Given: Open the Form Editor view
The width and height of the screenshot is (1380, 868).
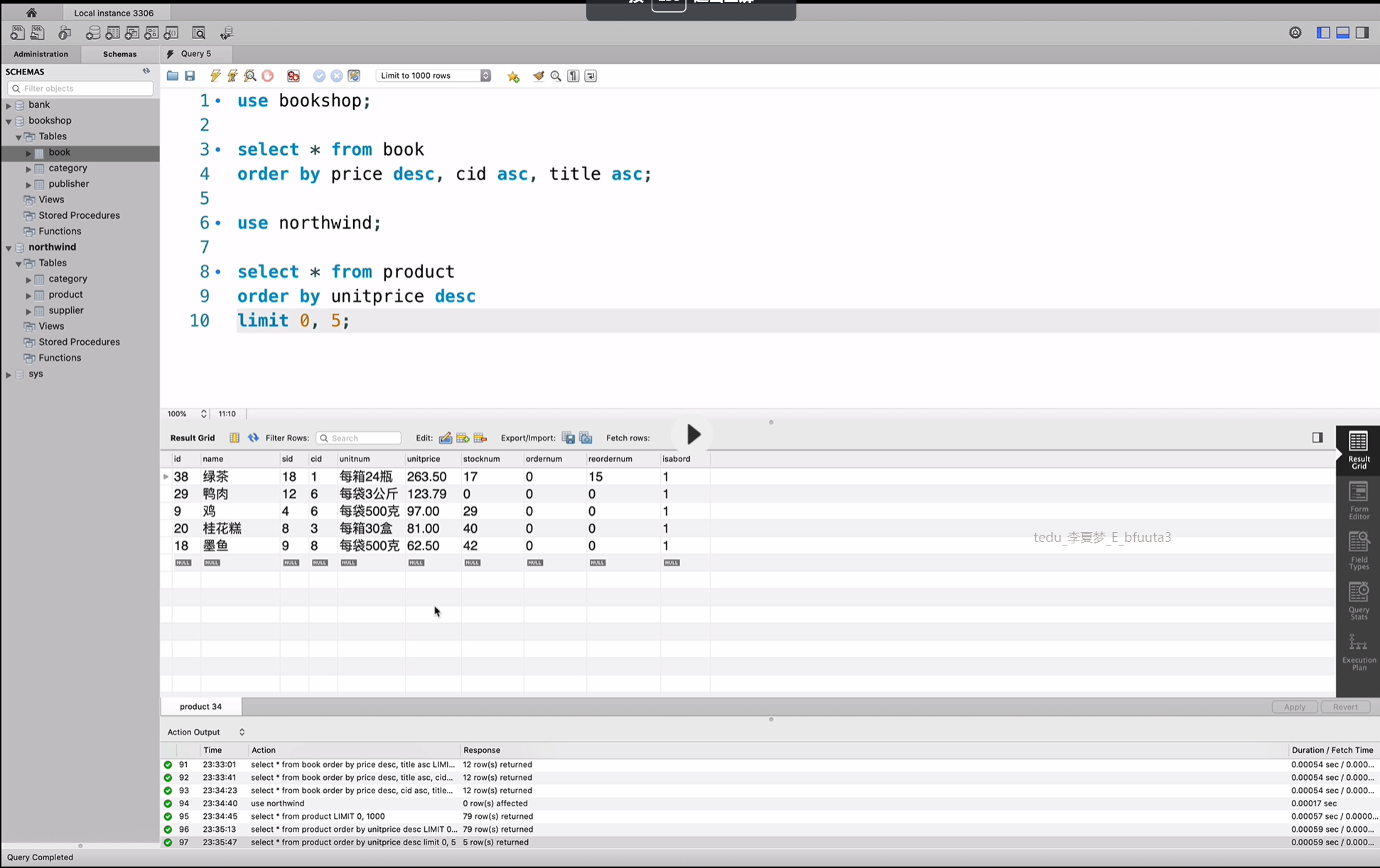Looking at the screenshot, I should pos(1359,500).
